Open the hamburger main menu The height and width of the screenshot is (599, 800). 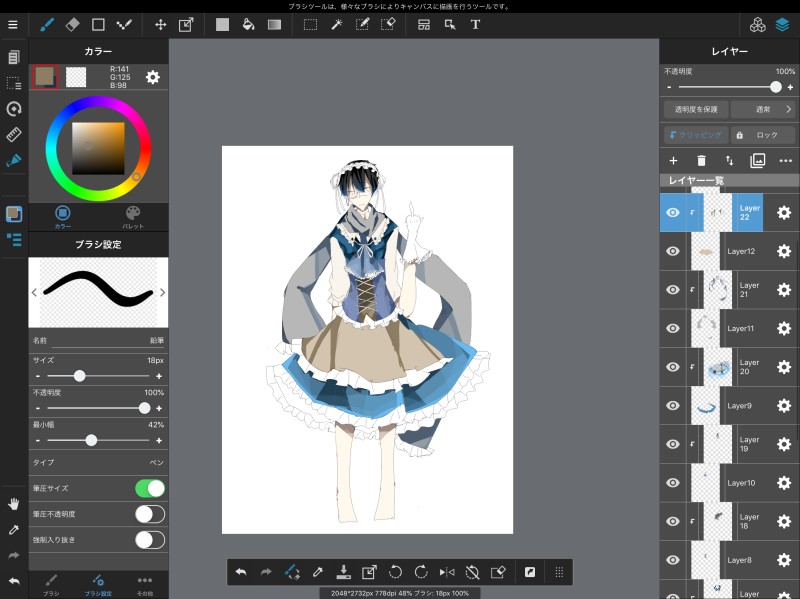(x=13, y=24)
